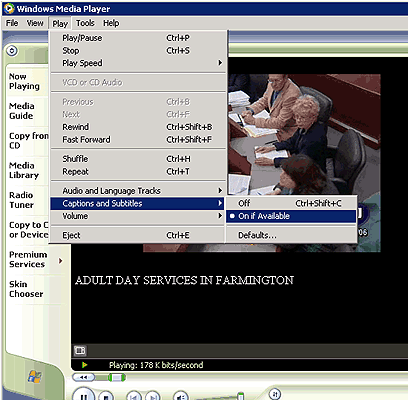Click the Play menu in menu bar
408x400 pixels.
60,23
